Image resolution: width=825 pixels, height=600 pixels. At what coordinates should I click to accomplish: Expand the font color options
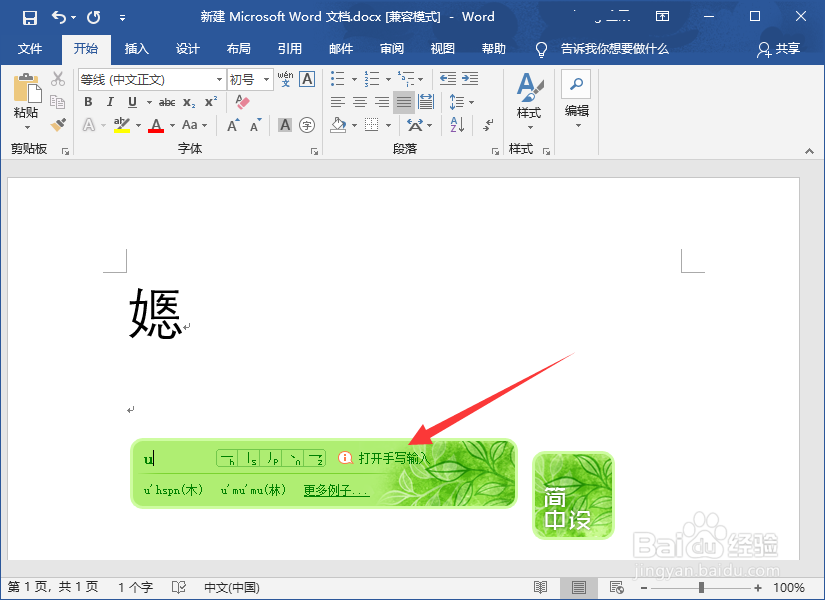(x=171, y=125)
